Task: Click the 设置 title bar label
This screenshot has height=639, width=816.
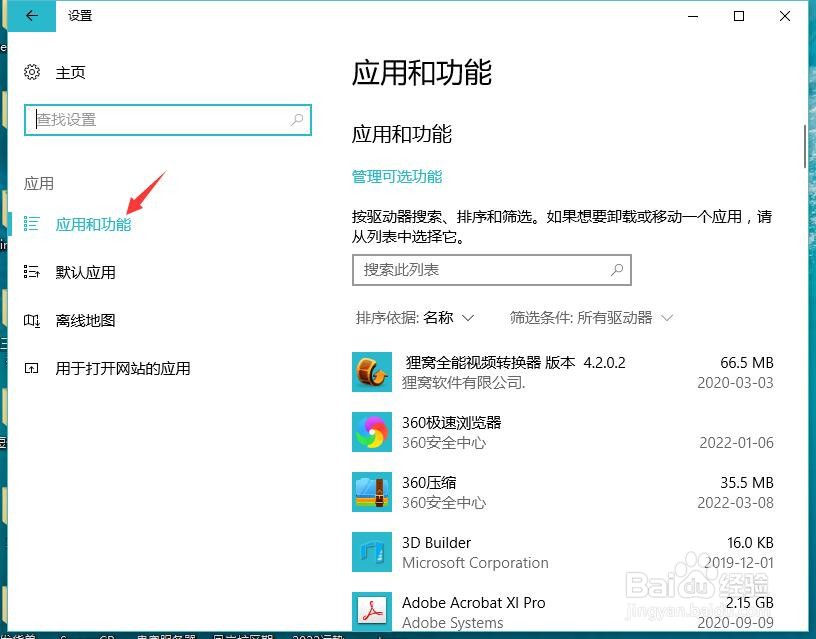Action: pos(79,16)
